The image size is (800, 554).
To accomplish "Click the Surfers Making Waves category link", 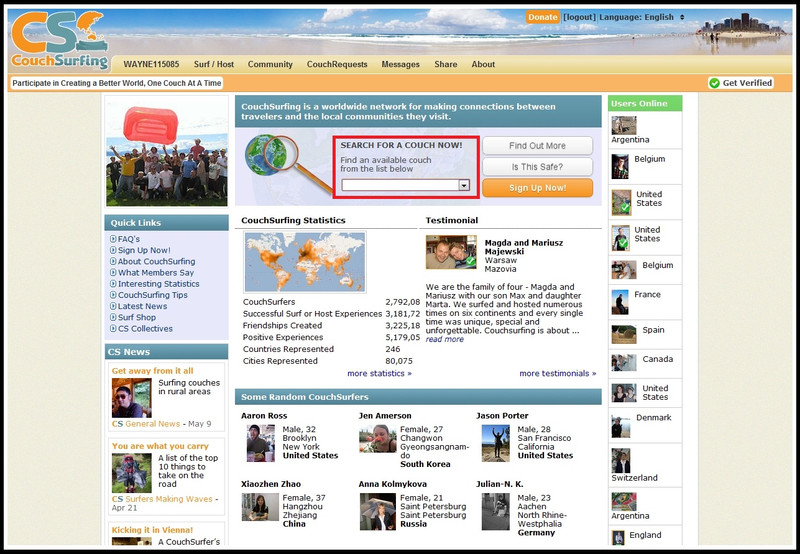I will 169,499.
